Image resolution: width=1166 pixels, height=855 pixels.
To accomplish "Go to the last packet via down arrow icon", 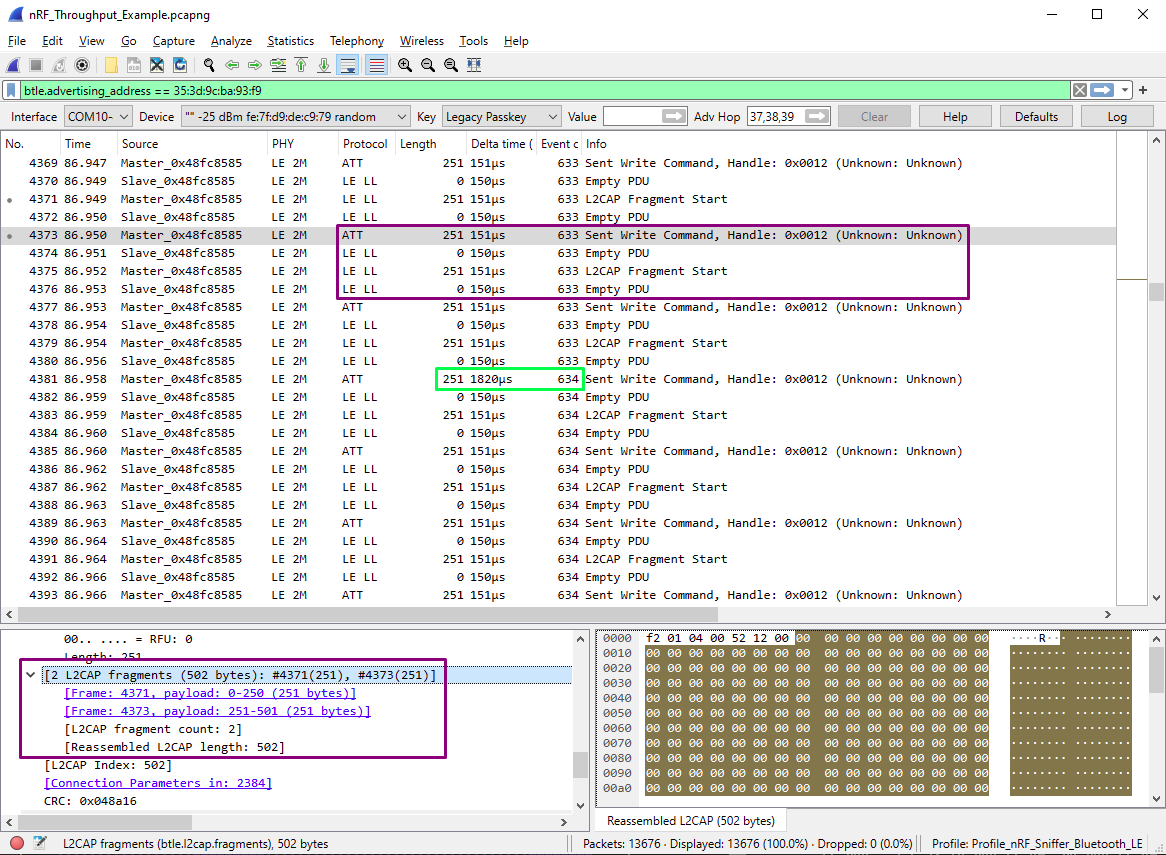I will 324,65.
